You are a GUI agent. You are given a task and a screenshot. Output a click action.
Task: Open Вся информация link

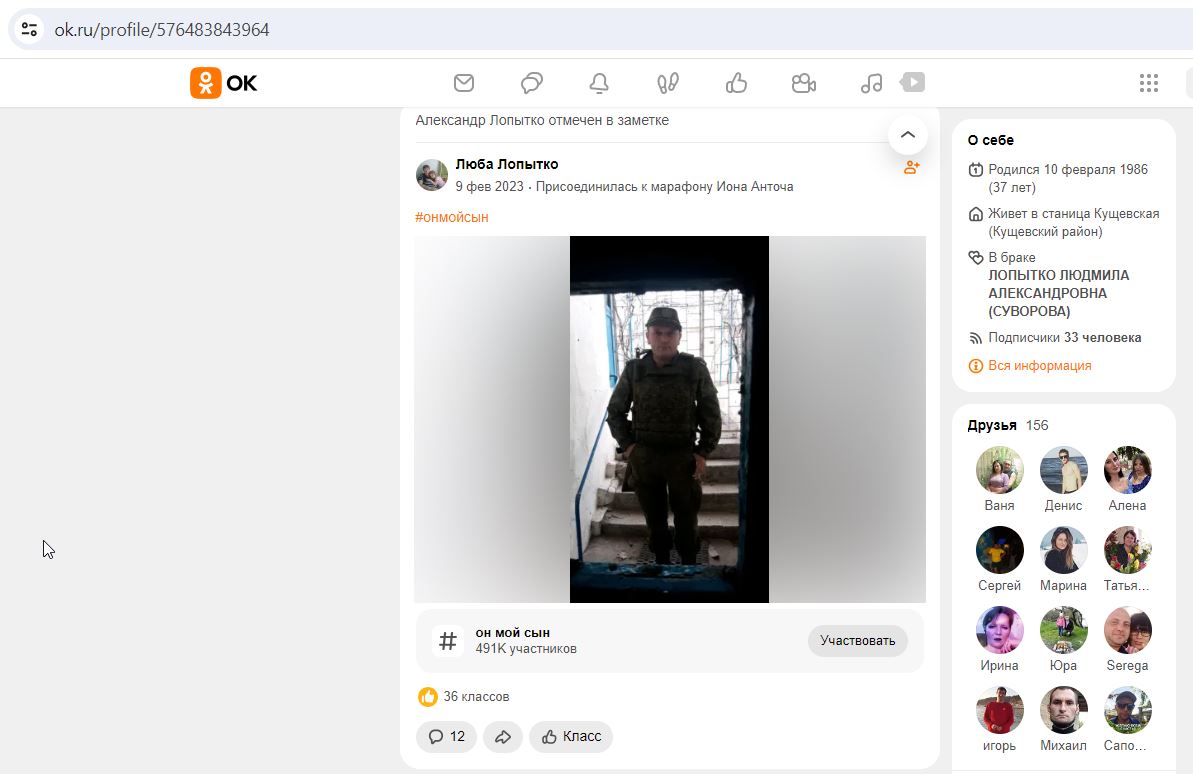point(1039,366)
